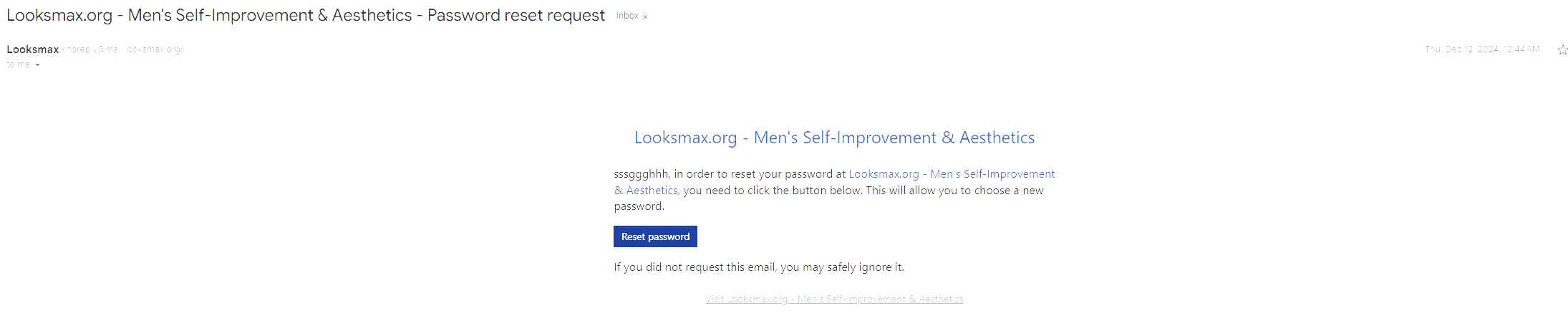This screenshot has width=1568, height=321.
Task: Star this password reset email
Action: coord(1562,49)
